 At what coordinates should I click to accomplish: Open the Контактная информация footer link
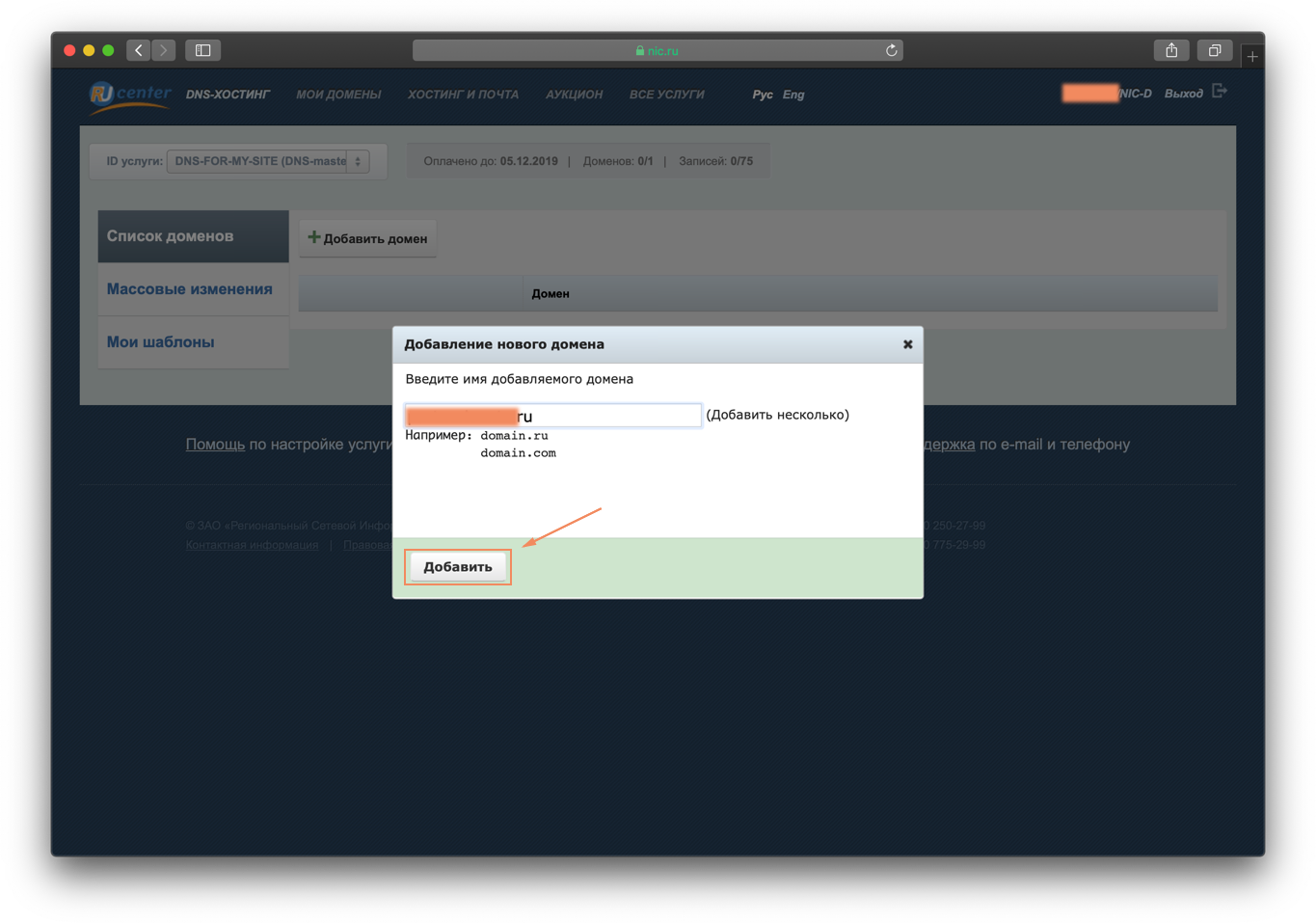(x=252, y=545)
